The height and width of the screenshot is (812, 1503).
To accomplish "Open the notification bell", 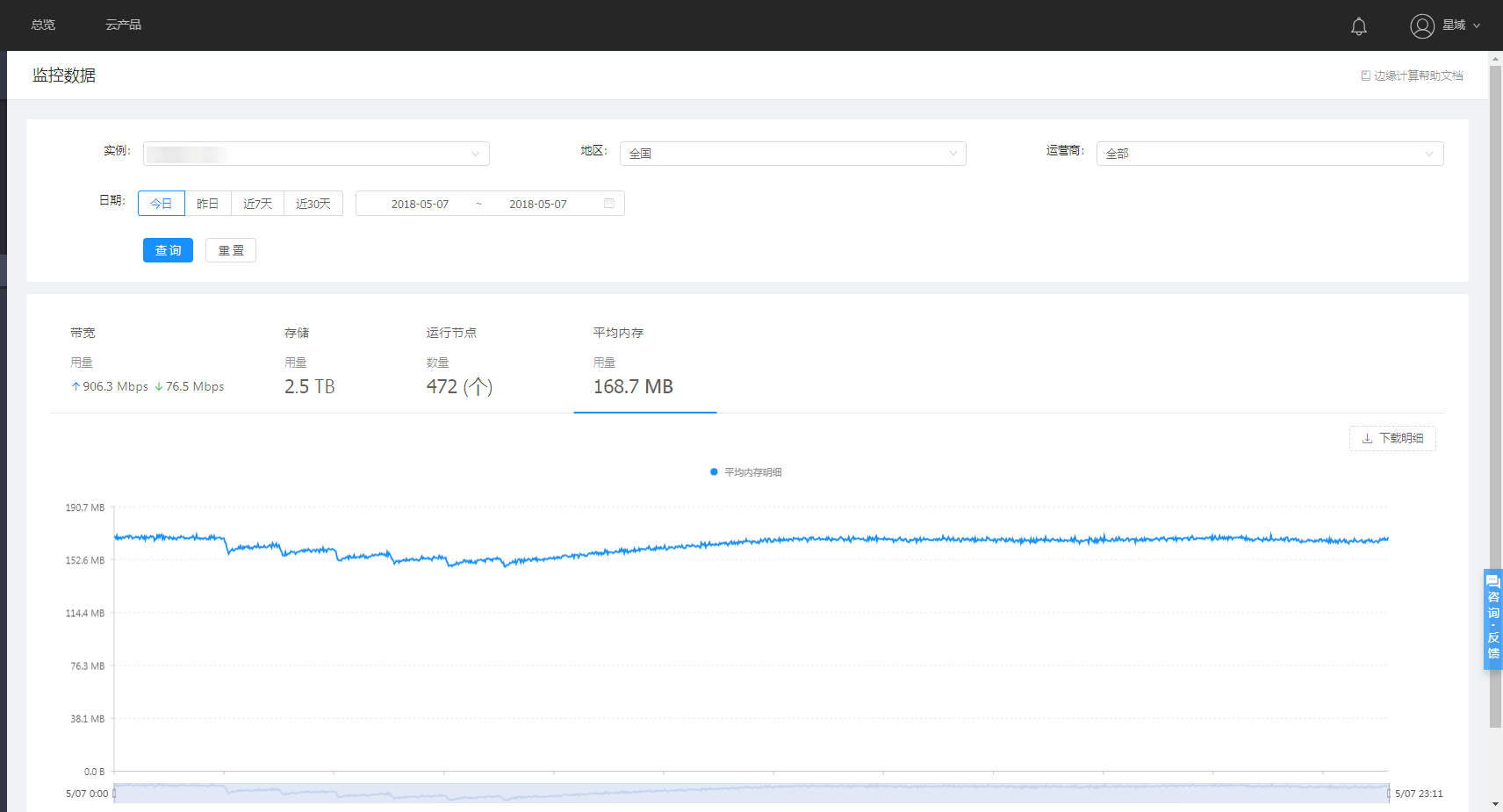I will pos(1358,26).
